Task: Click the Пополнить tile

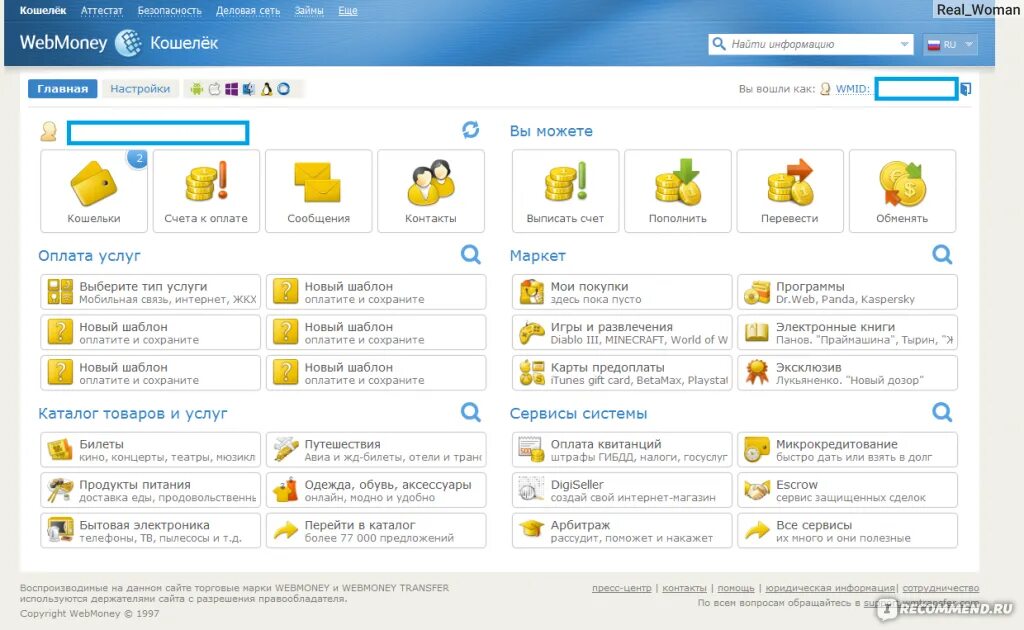Action: [x=678, y=191]
